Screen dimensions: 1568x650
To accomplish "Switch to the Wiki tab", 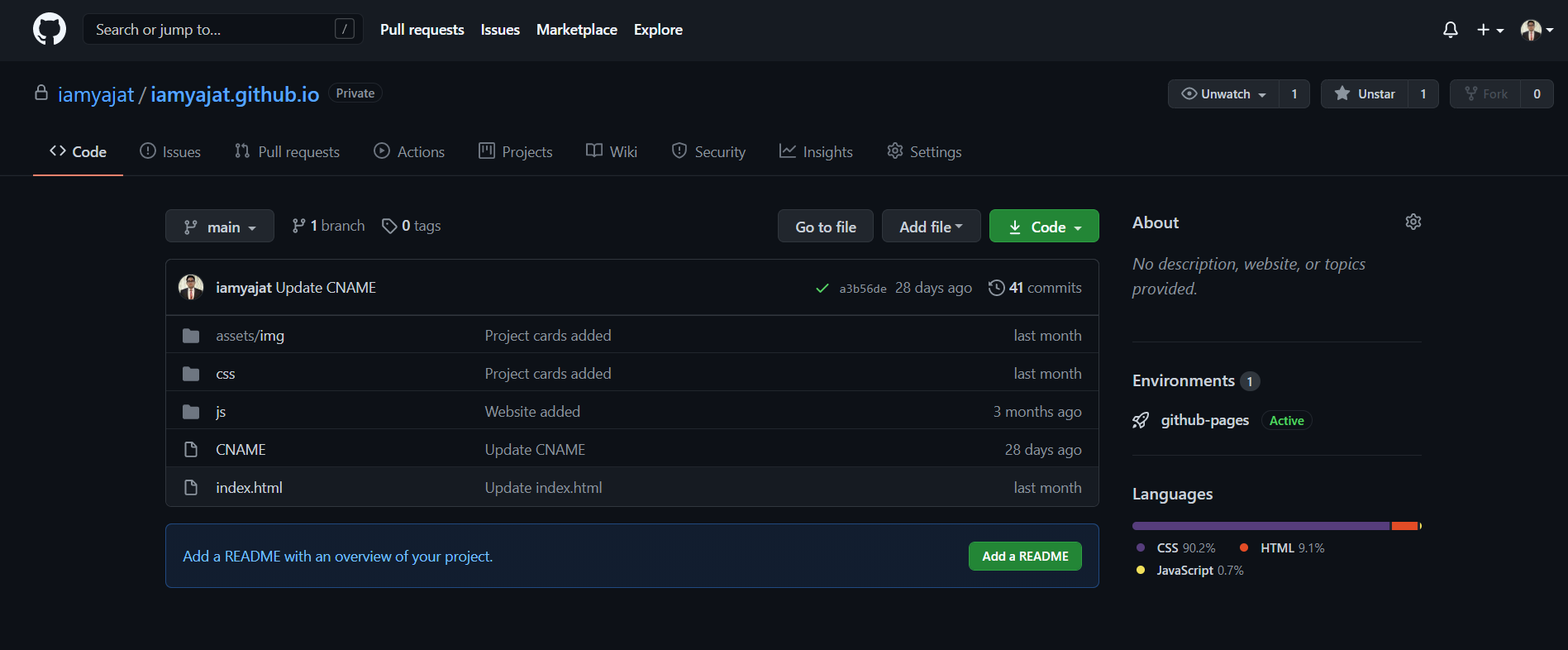I will [x=612, y=151].
